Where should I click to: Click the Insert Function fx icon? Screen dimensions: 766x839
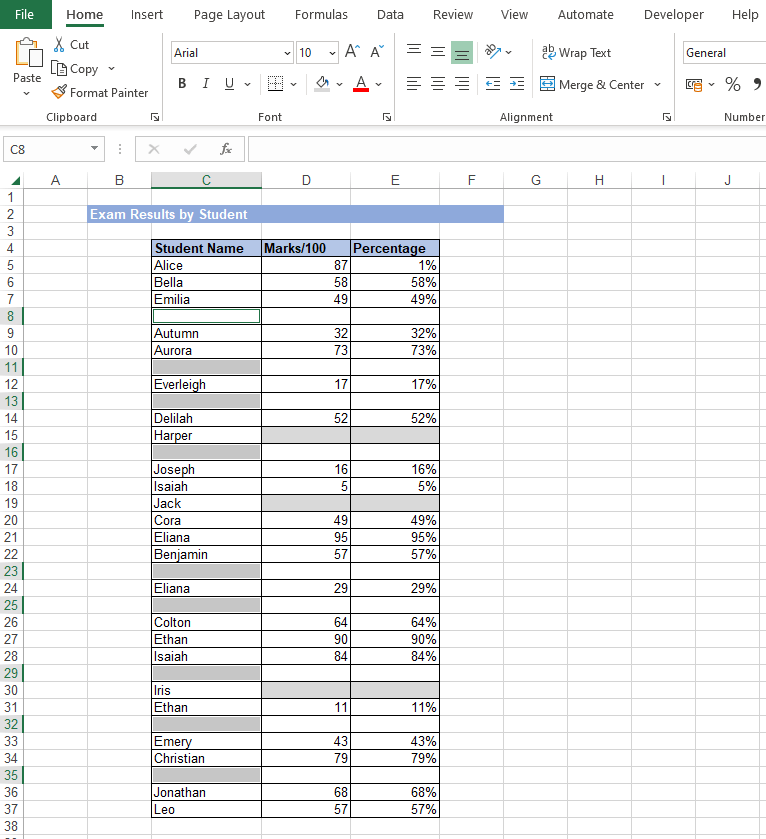point(226,149)
